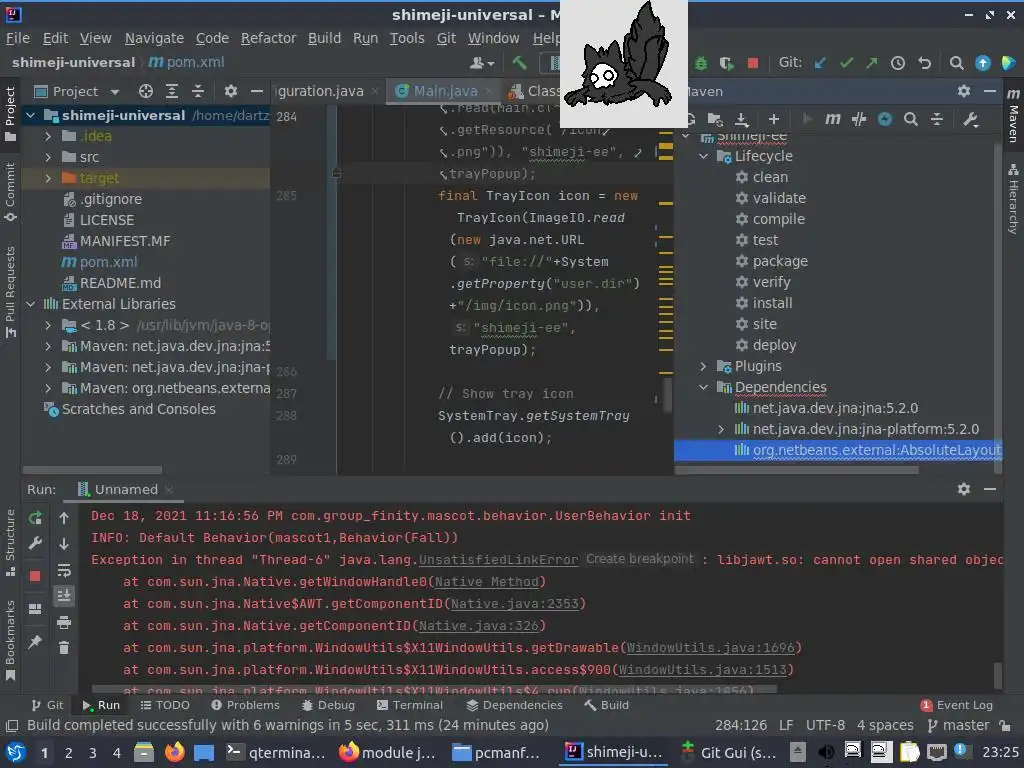
Task: Click the Git commit checkmark icon
Action: click(x=846, y=63)
